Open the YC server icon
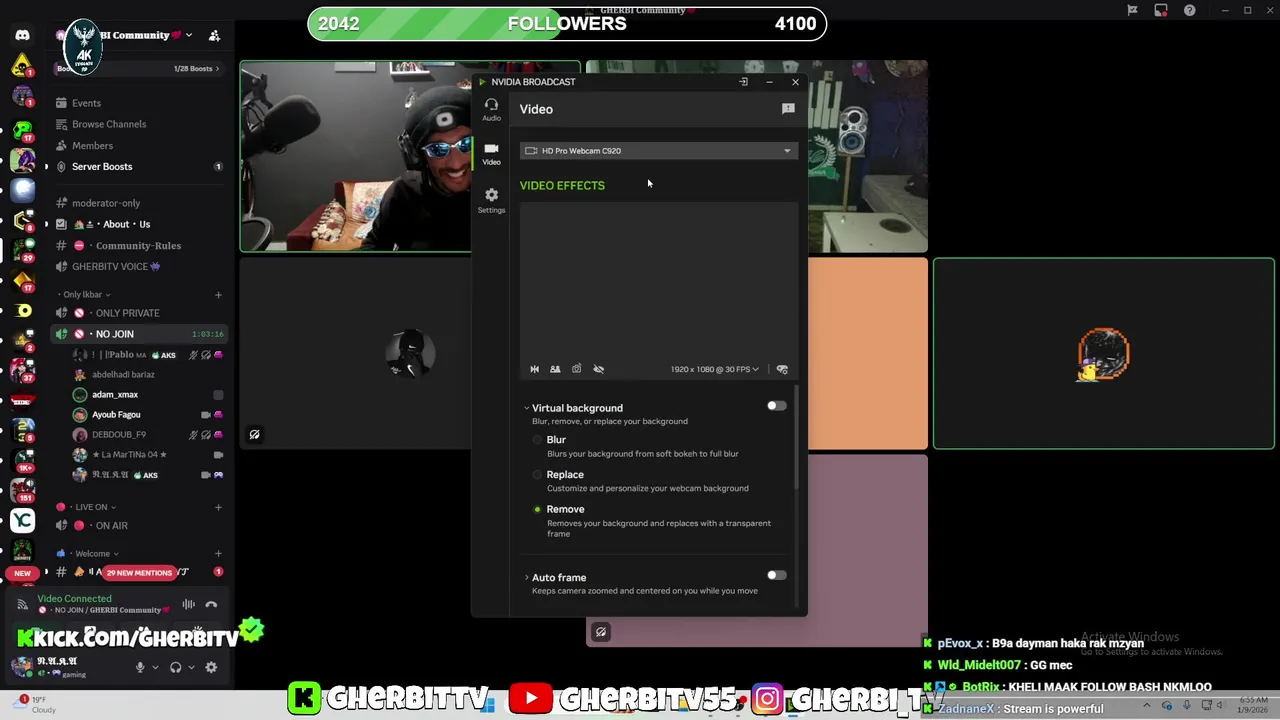1280x720 pixels. pos(22,520)
